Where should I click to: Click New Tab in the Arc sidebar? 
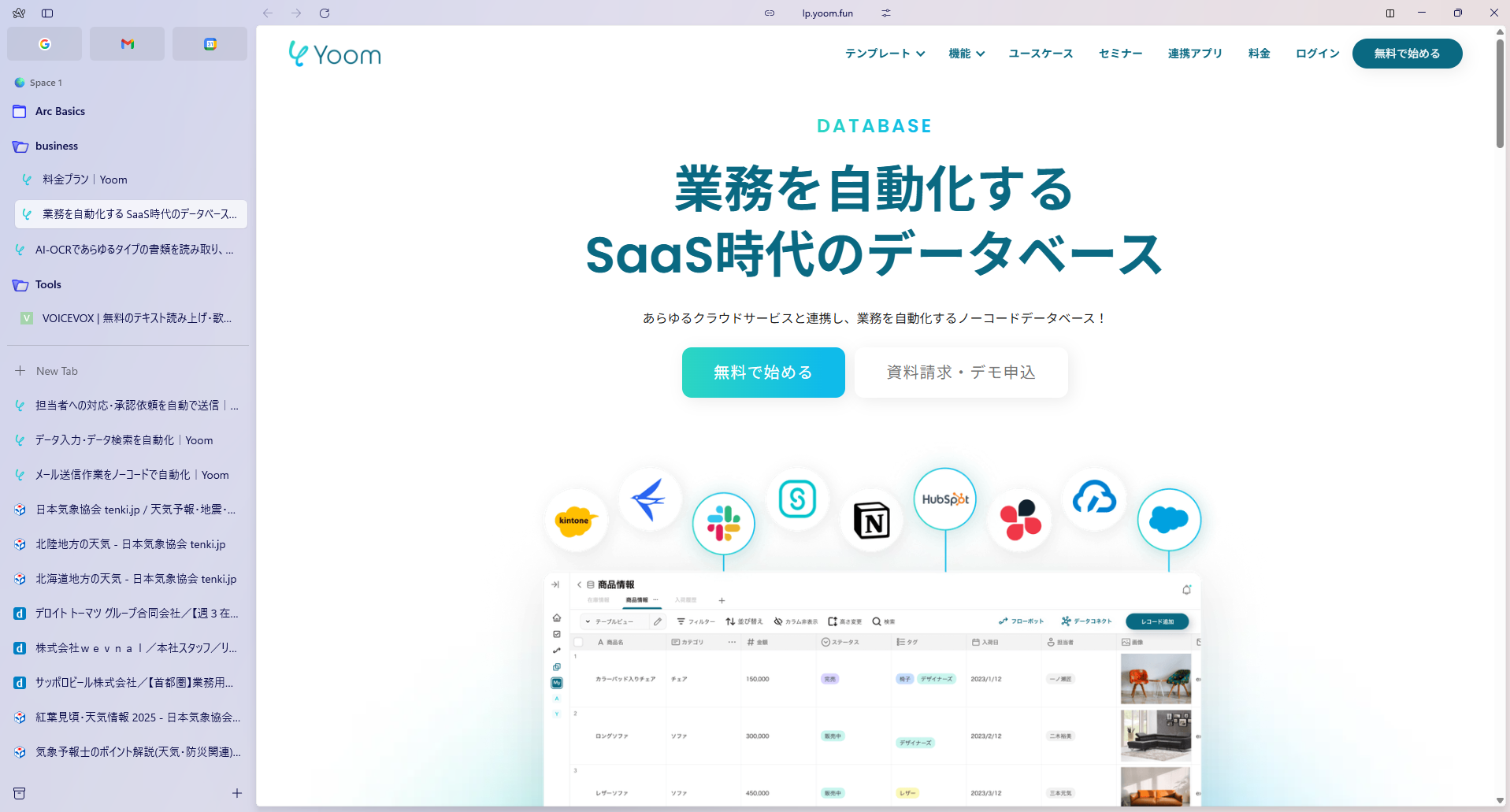pos(131,371)
